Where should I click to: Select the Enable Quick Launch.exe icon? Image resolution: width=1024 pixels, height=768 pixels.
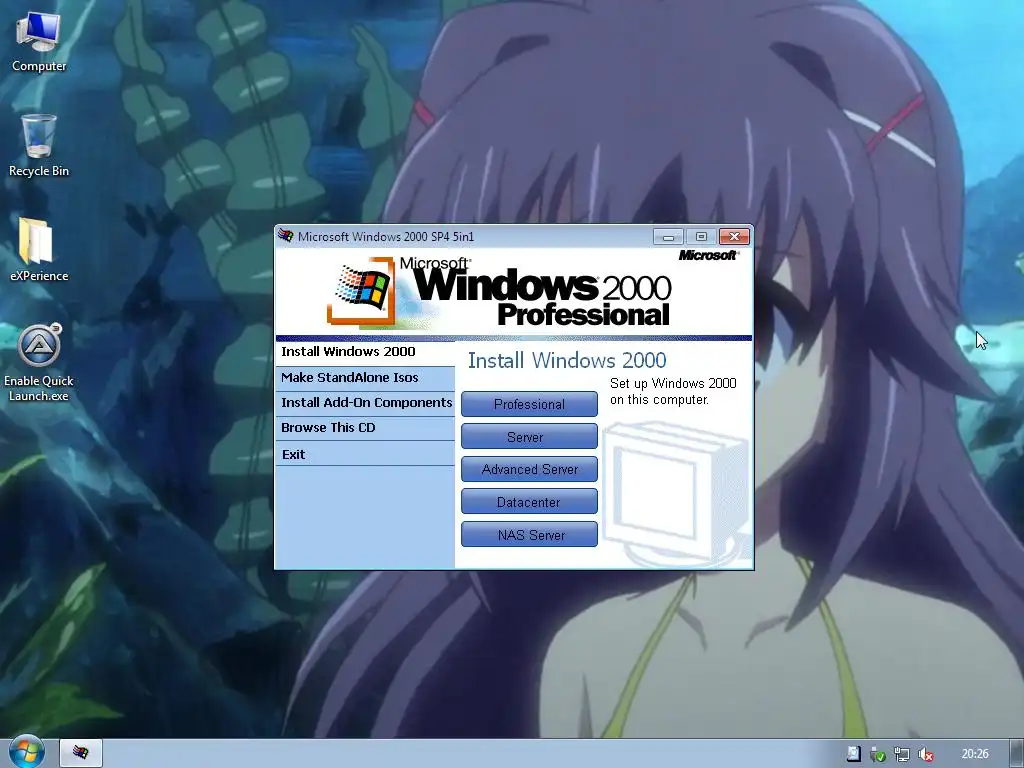tap(39, 362)
